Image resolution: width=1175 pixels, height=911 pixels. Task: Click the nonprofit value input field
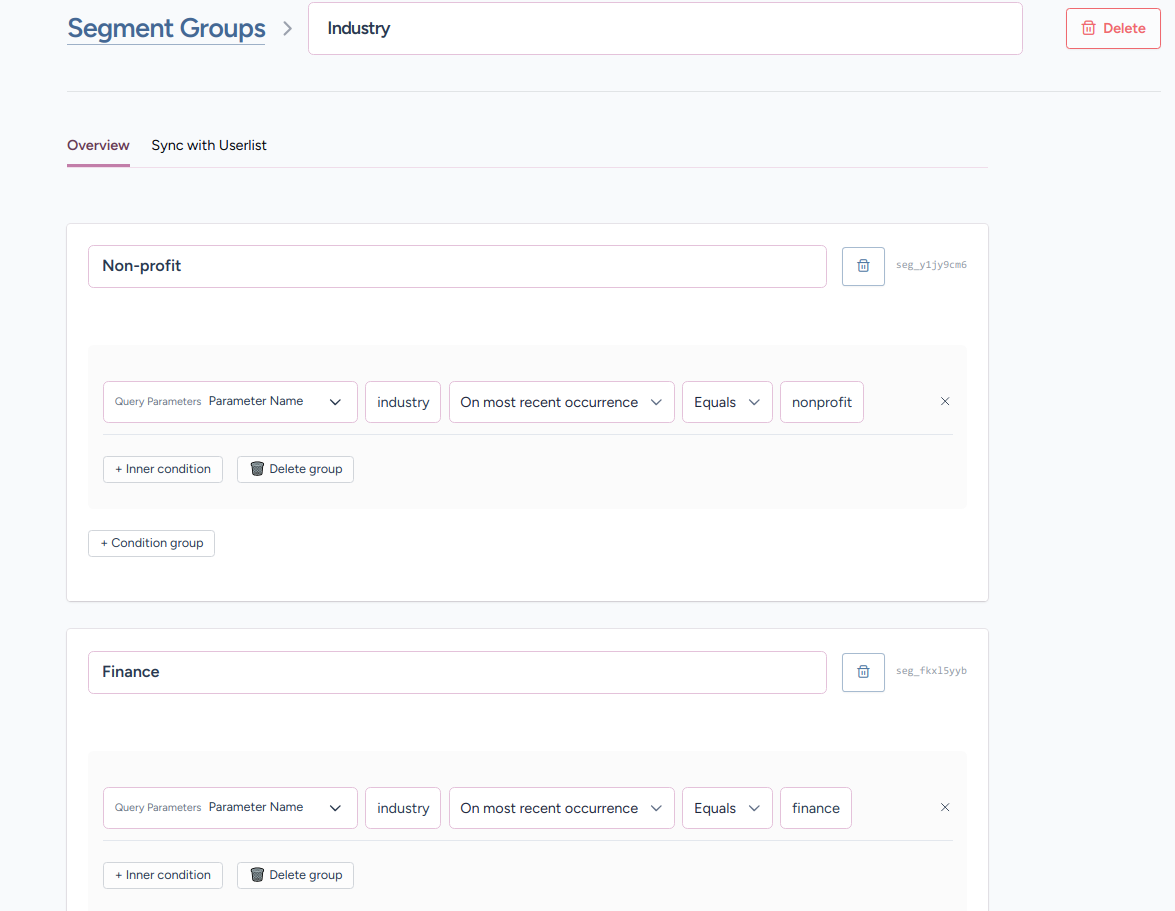click(821, 402)
